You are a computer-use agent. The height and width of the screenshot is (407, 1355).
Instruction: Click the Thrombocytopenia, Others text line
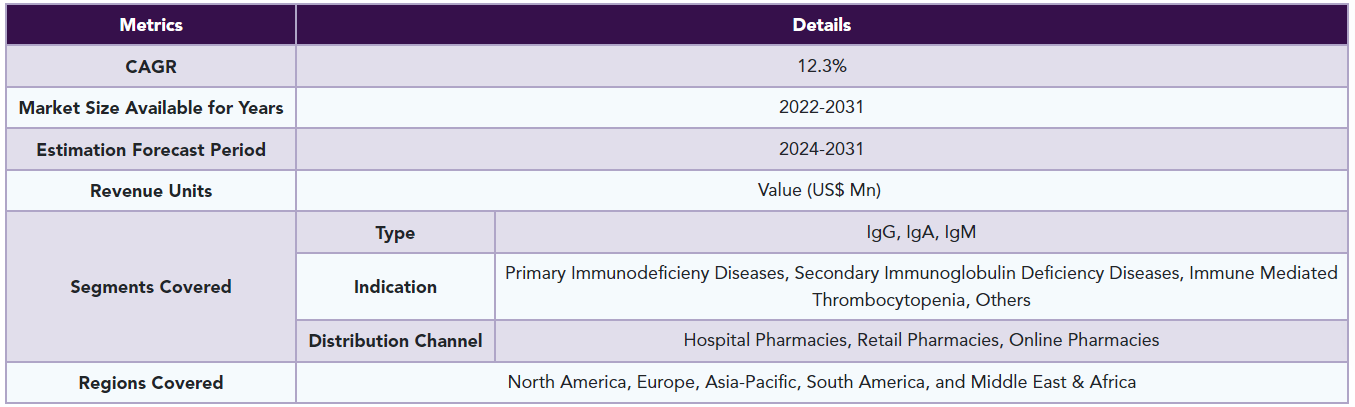(921, 300)
